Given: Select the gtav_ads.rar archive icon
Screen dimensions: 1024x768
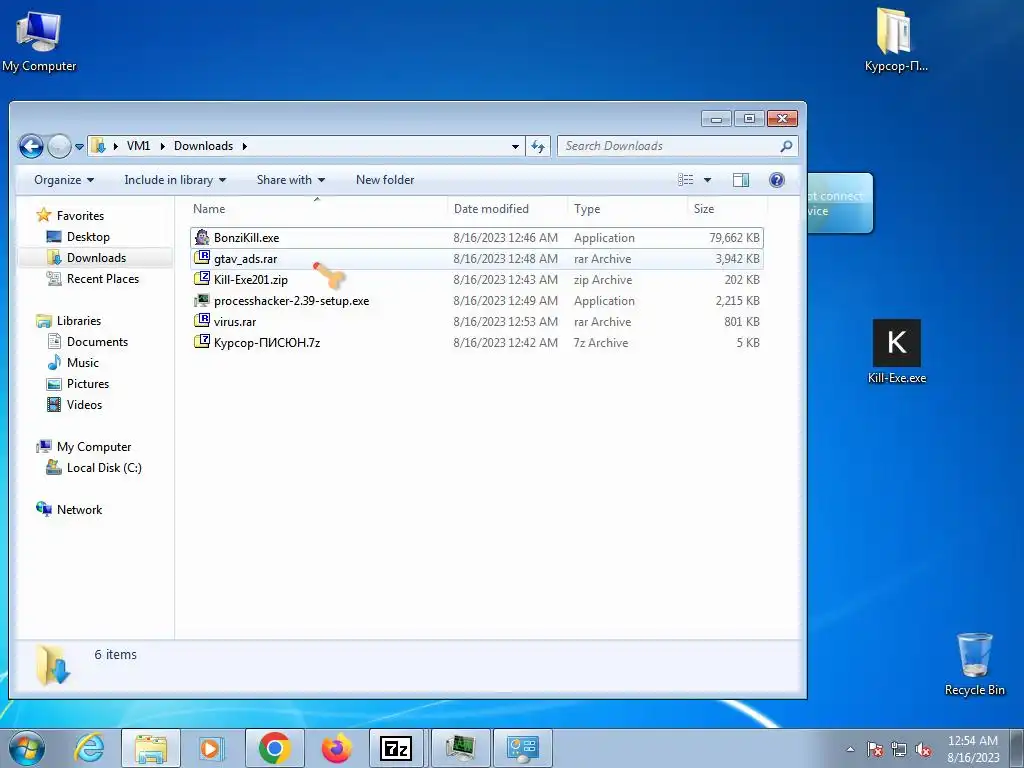Looking at the screenshot, I should [x=202, y=259].
